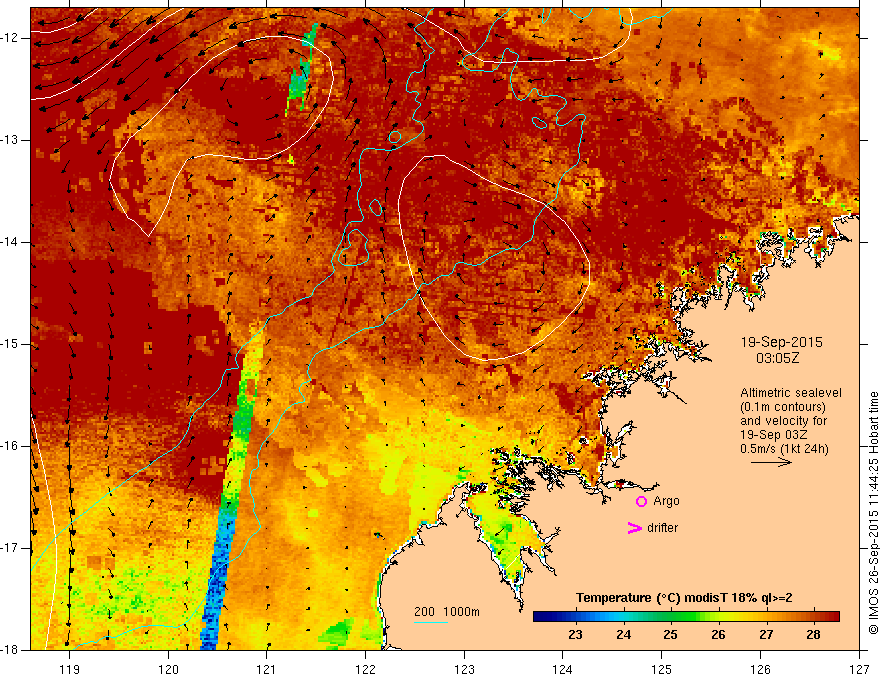
Task: Click the temperature colorbar at 25 degrees
Action: [671, 616]
